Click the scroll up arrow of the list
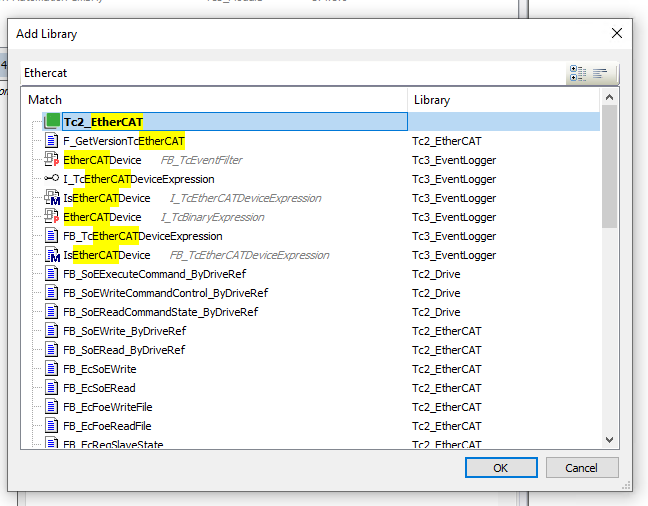Screen dimensions: 648x506 [x=609, y=98]
